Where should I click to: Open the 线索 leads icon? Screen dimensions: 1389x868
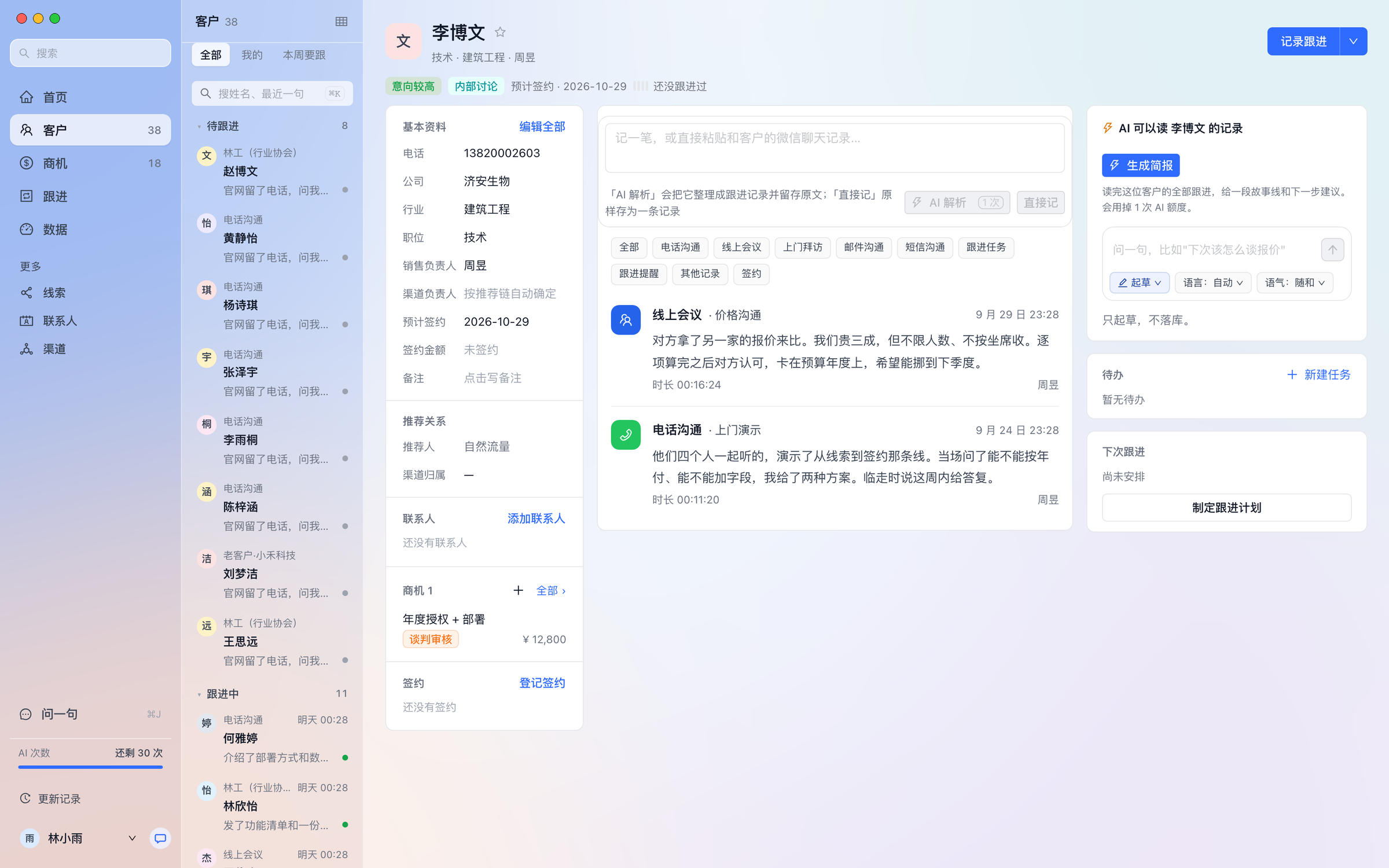[x=27, y=293]
